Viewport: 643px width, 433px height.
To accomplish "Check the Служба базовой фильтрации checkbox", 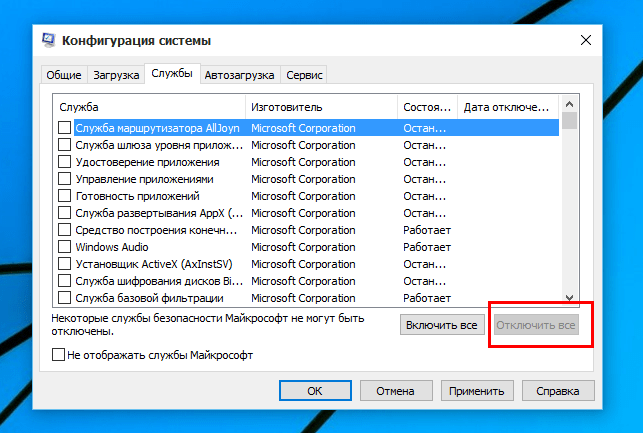I will click(64, 298).
